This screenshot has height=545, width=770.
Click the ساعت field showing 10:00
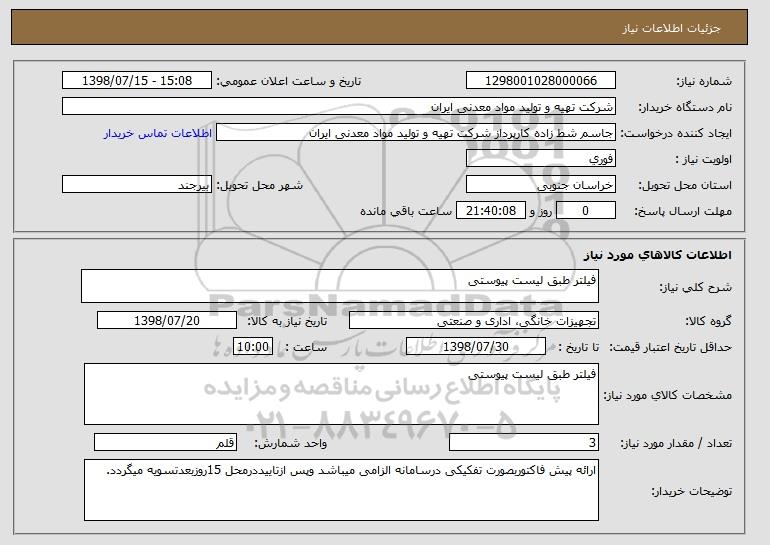[253, 347]
